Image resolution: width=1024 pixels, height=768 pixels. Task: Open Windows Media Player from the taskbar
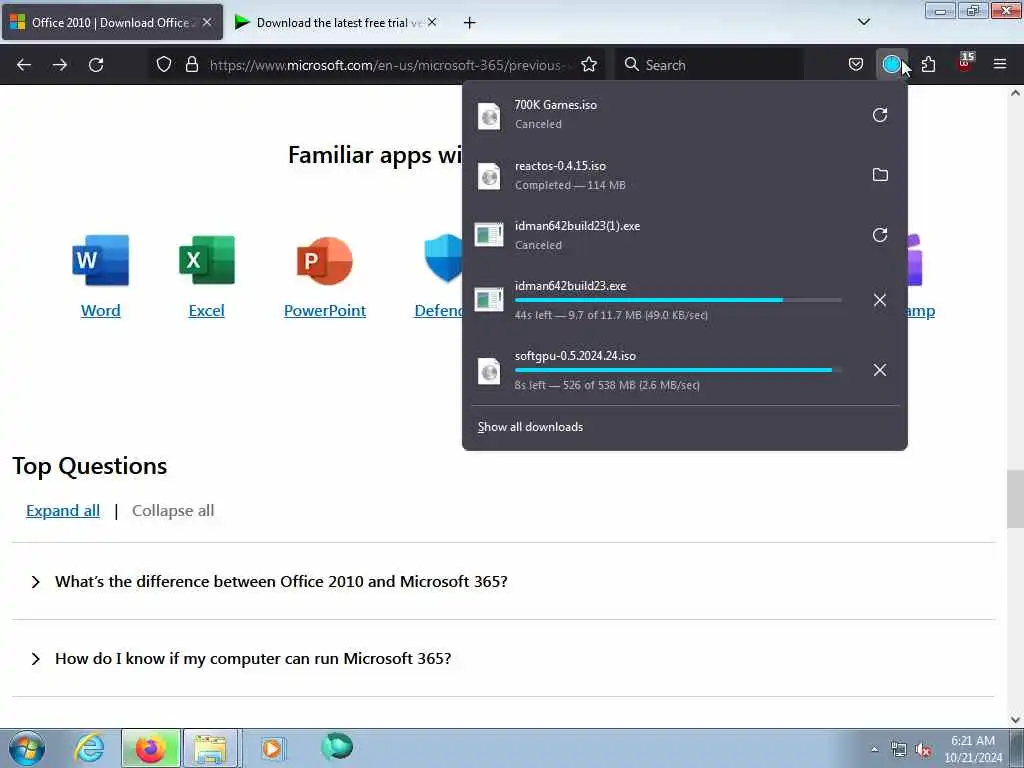point(272,748)
